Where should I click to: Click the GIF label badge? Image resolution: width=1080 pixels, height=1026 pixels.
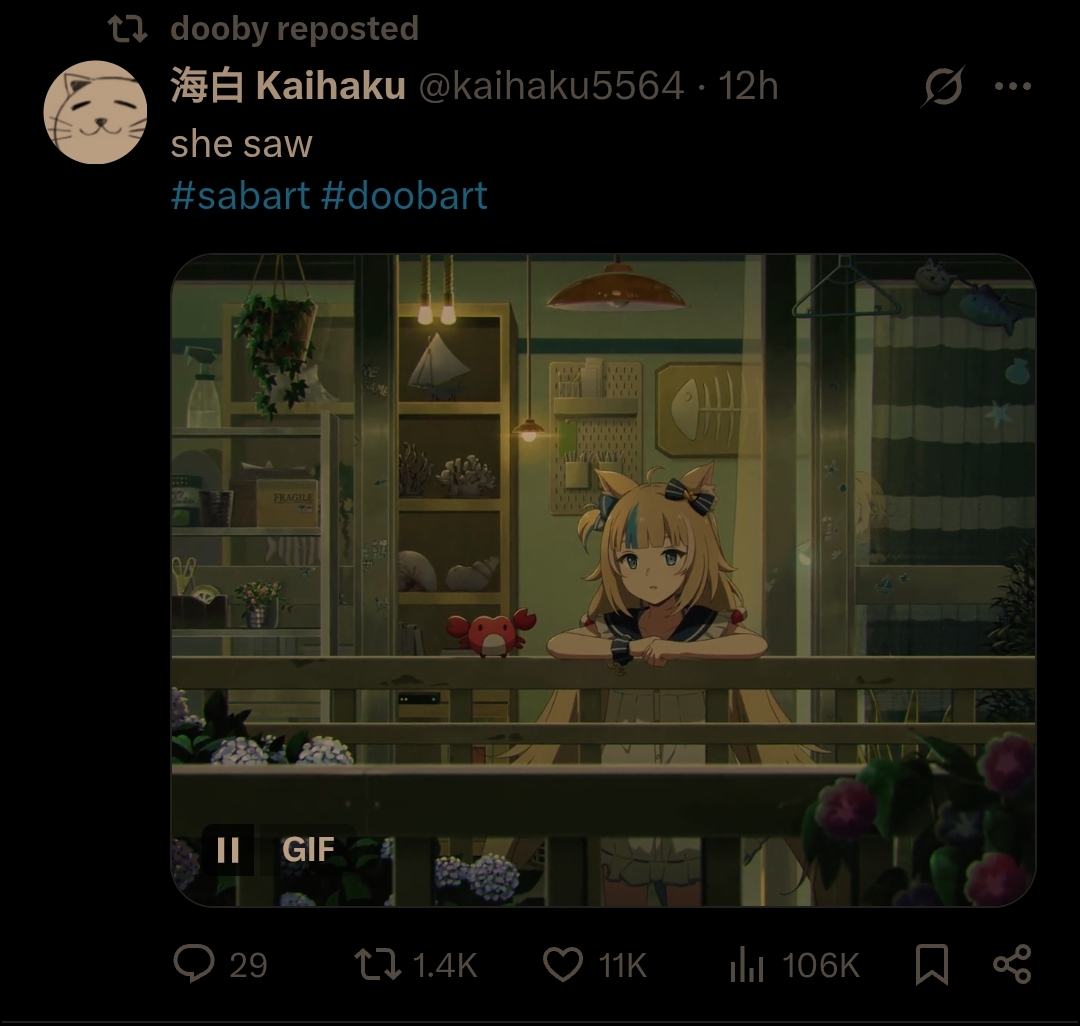point(308,850)
